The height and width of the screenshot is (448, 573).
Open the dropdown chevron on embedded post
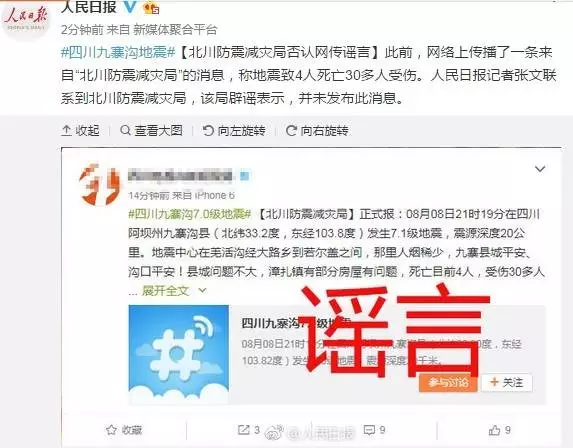(x=540, y=169)
